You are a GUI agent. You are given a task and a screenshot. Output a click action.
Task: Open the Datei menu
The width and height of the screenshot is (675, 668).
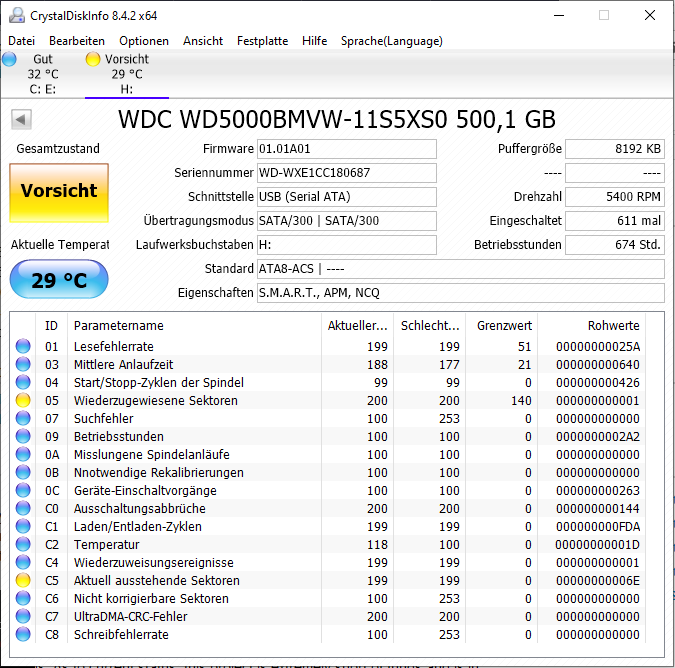[x=21, y=41]
